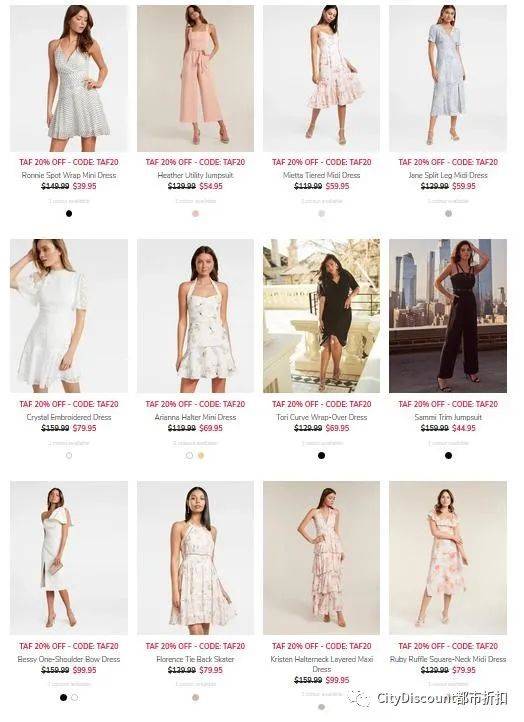Open the Sammi Trim Jumpsuit product image
The width and height of the screenshot is (524, 722).
(x=448, y=316)
